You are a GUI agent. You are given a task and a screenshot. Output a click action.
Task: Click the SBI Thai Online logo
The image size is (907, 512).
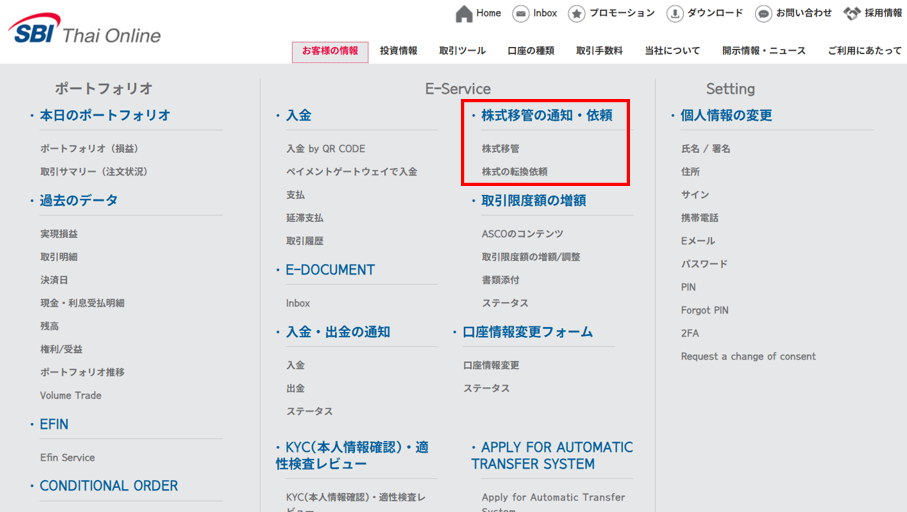pos(84,29)
